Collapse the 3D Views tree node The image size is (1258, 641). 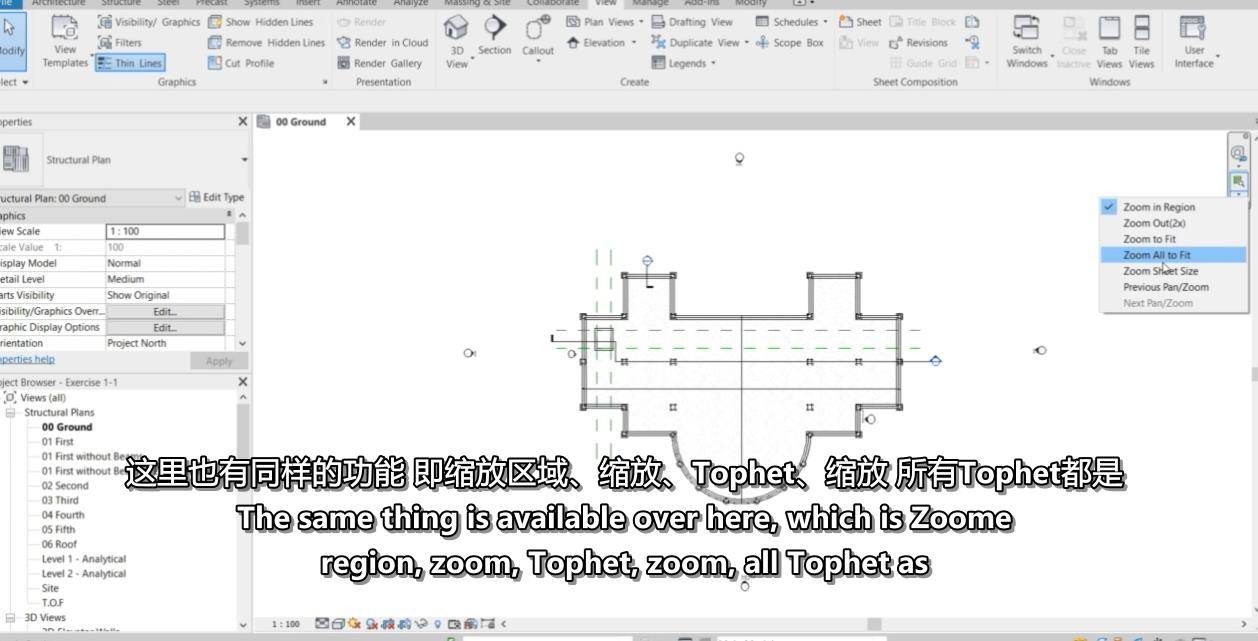point(11,618)
